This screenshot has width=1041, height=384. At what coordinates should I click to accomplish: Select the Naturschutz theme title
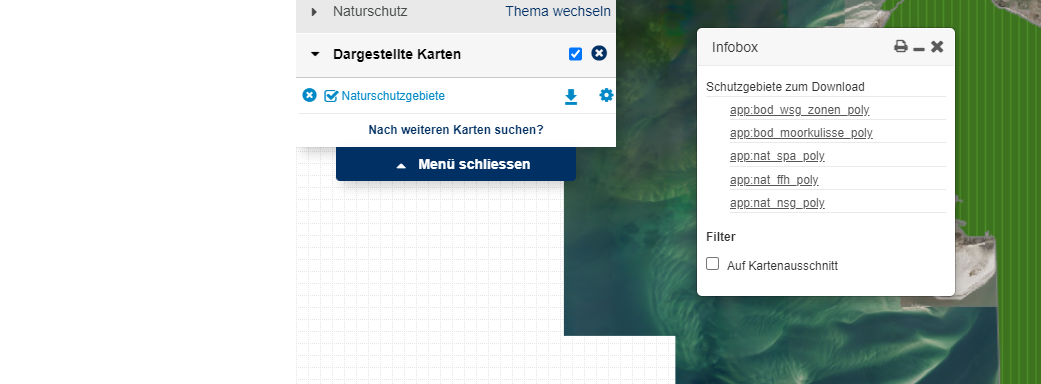pyautogui.click(x=370, y=11)
